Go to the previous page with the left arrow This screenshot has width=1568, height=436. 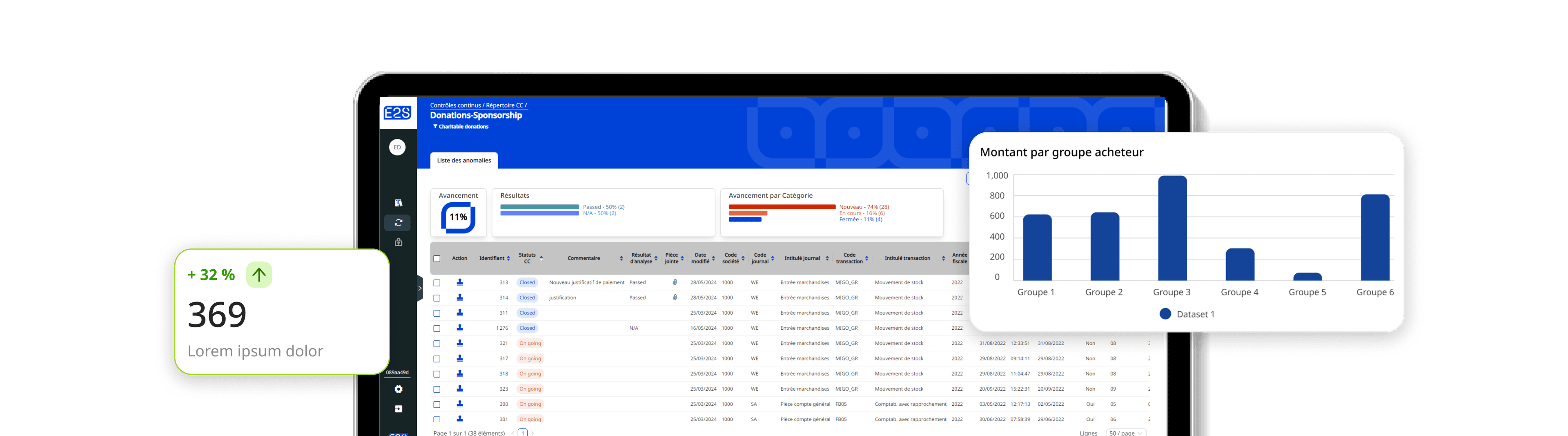coord(512,434)
